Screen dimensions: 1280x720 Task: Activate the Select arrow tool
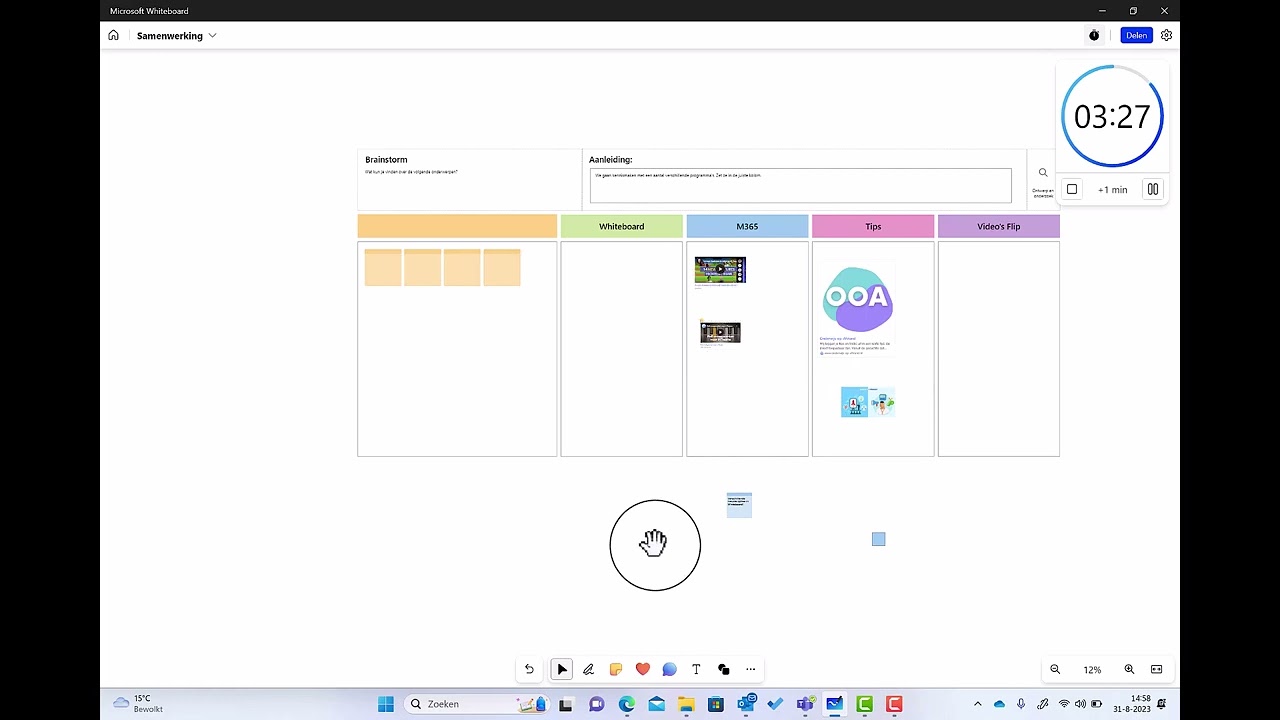click(x=562, y=670)
